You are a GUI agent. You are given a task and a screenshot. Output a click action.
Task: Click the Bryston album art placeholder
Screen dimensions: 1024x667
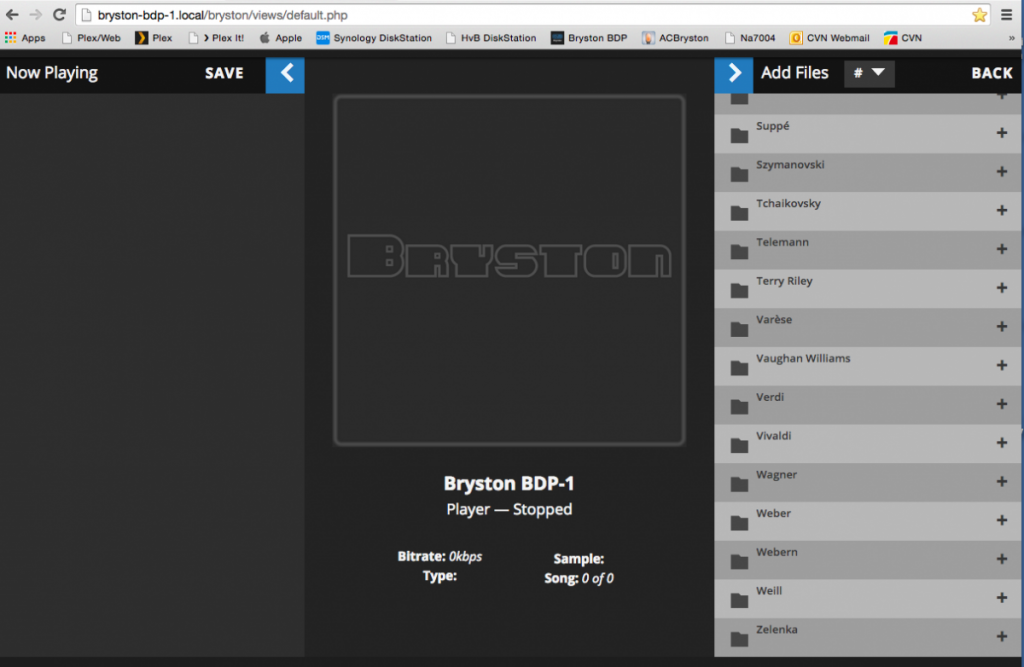[x=509, y=270]
